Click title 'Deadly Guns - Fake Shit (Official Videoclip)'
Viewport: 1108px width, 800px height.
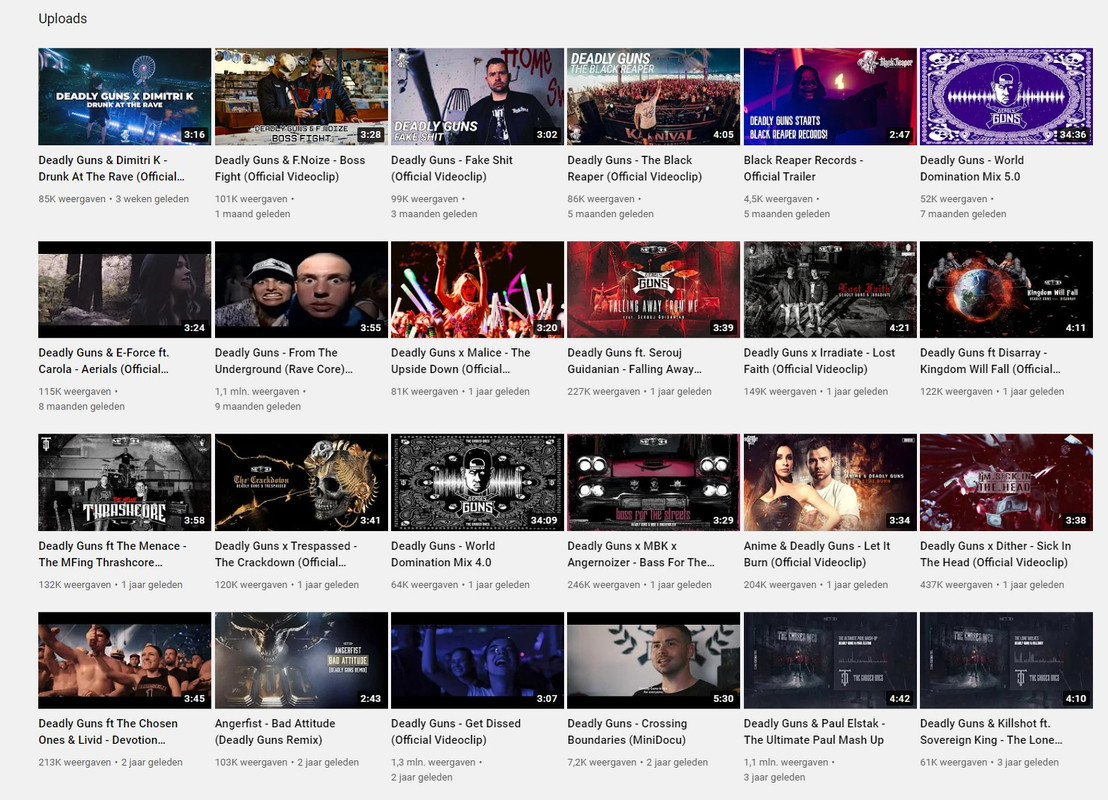(452, 168)
